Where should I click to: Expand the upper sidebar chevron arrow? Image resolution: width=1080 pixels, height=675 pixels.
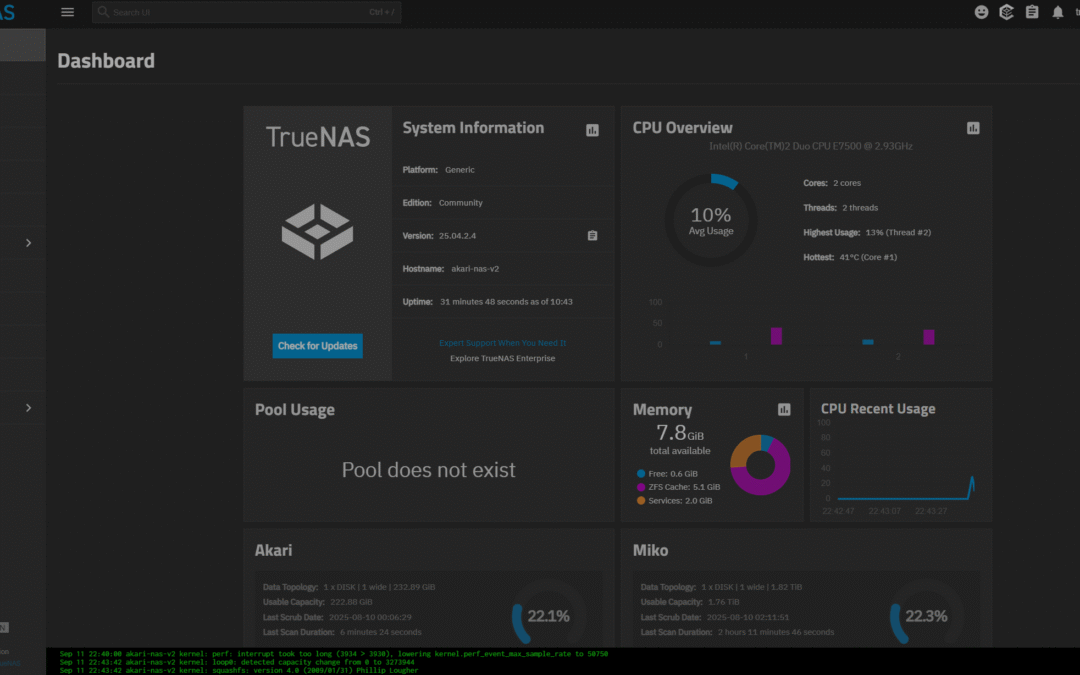[28, 243]
